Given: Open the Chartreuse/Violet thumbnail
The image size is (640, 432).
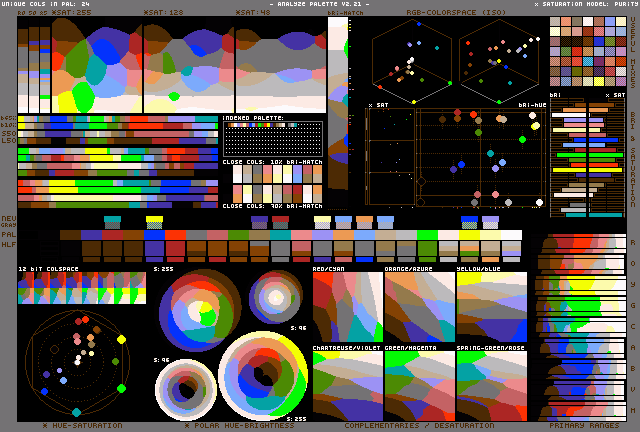Looking at the screenshot, I should click(347, 385).
